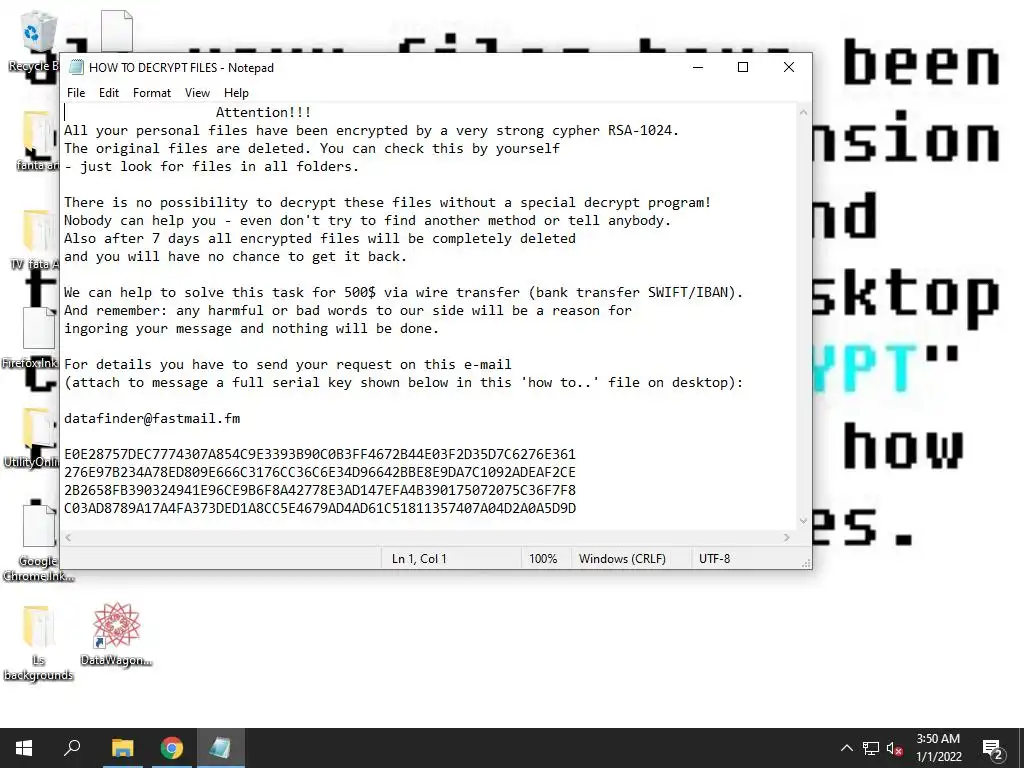The image size is (1024, 768).
Task: Open the network status tray icon
Action: 871,748
